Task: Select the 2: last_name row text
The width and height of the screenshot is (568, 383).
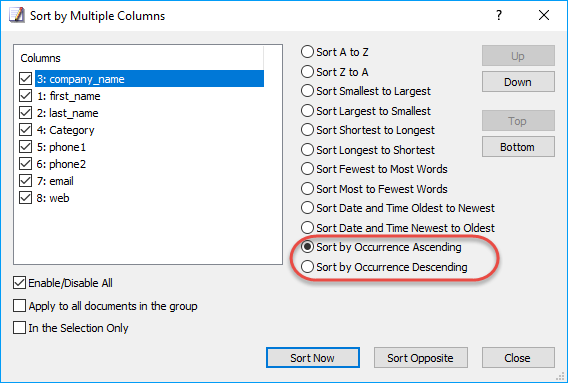Action: pyautogui.click(x=67, y=113)
